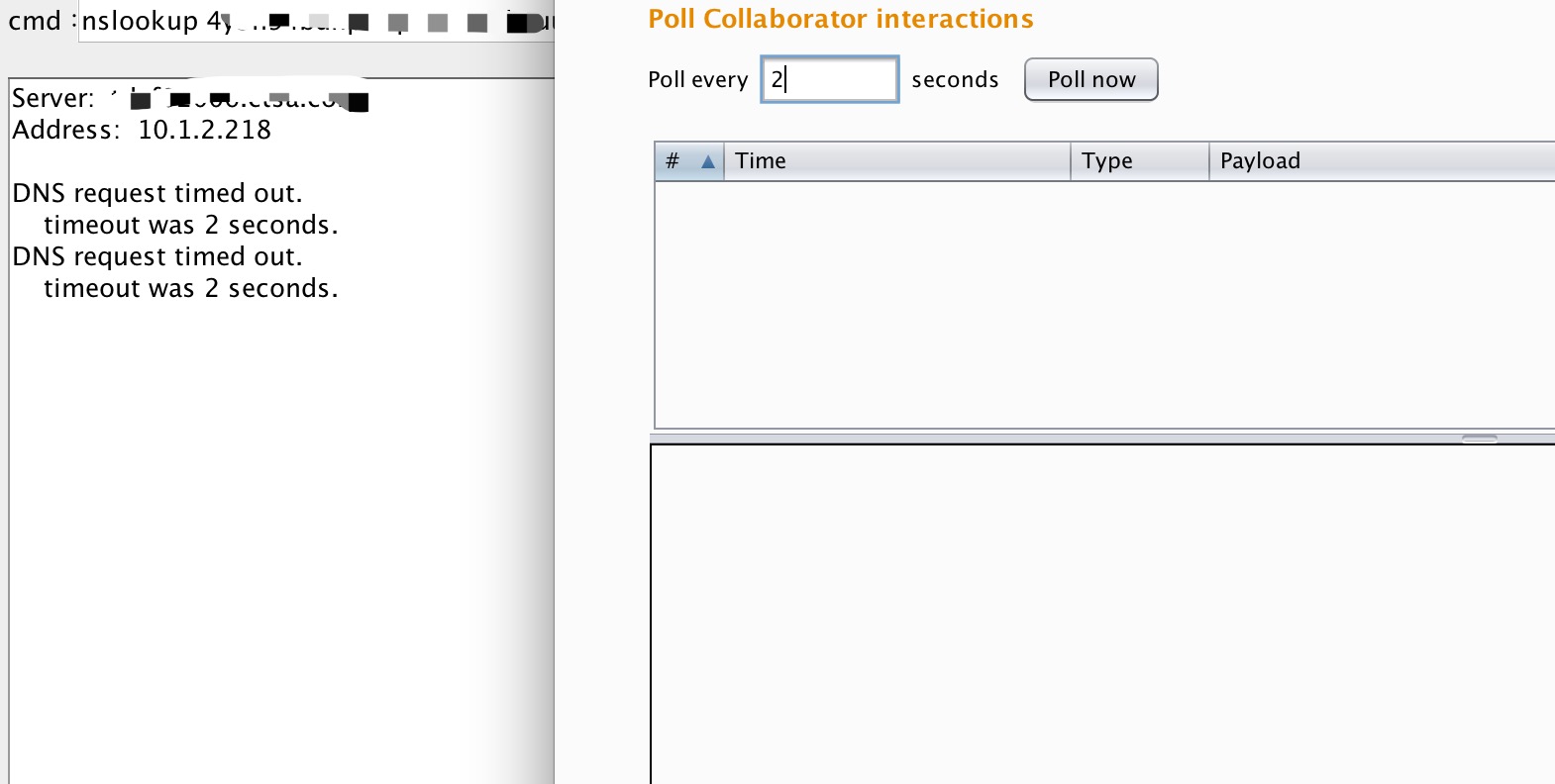Click the second 'DNS request timed out.' line

click(157, 256)
